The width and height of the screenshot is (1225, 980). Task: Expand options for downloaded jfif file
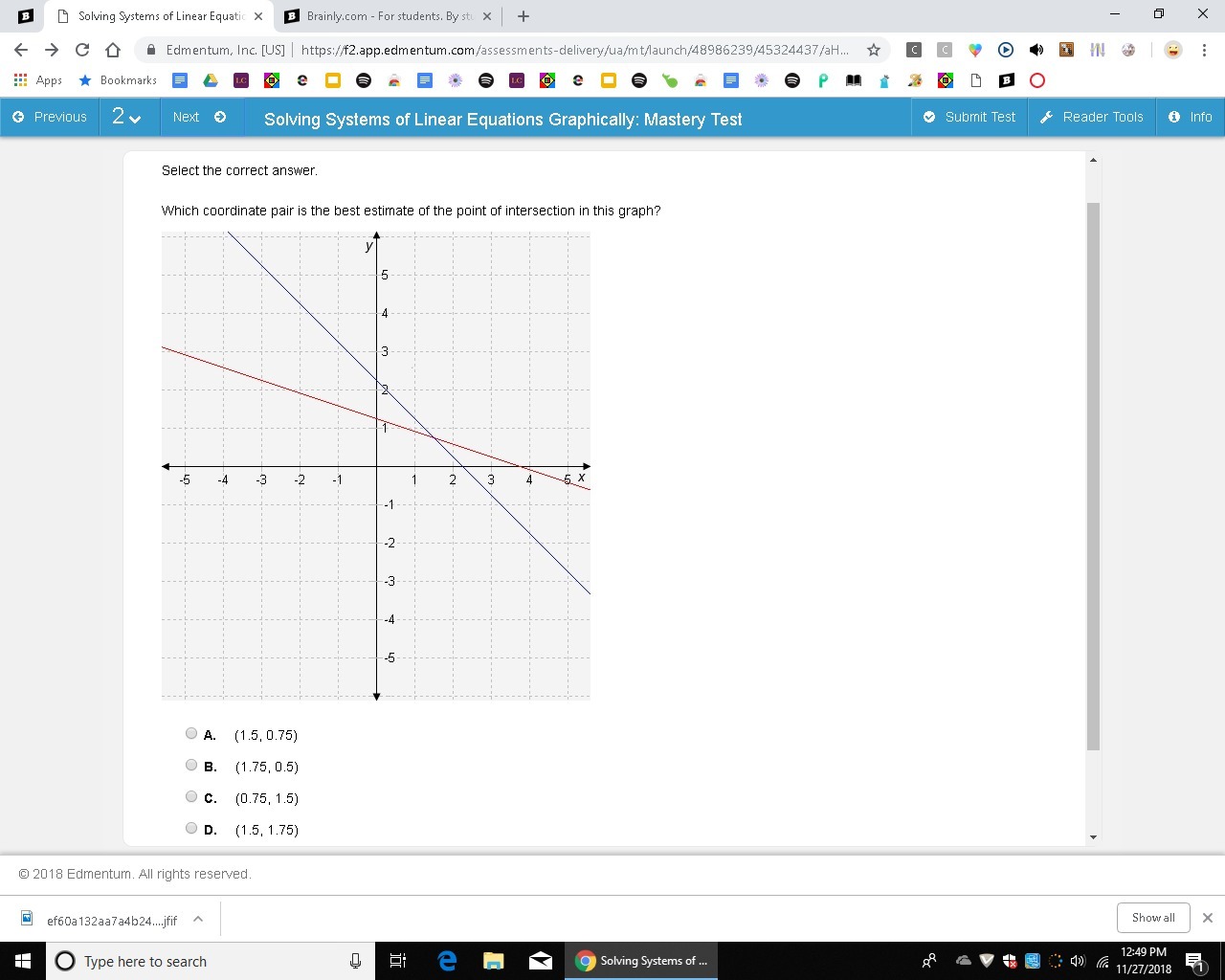[198, 919]
